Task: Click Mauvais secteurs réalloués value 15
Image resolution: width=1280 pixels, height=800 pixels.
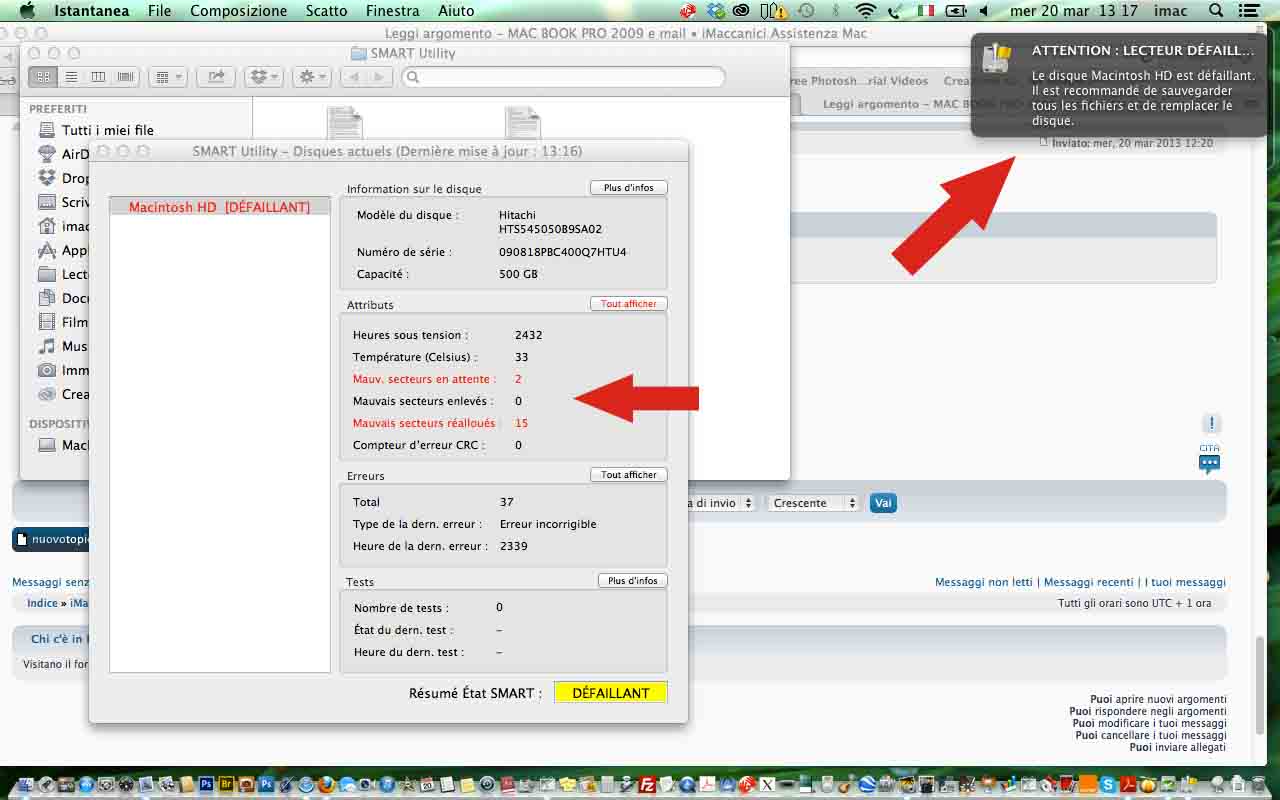Action: coord(521,423)
